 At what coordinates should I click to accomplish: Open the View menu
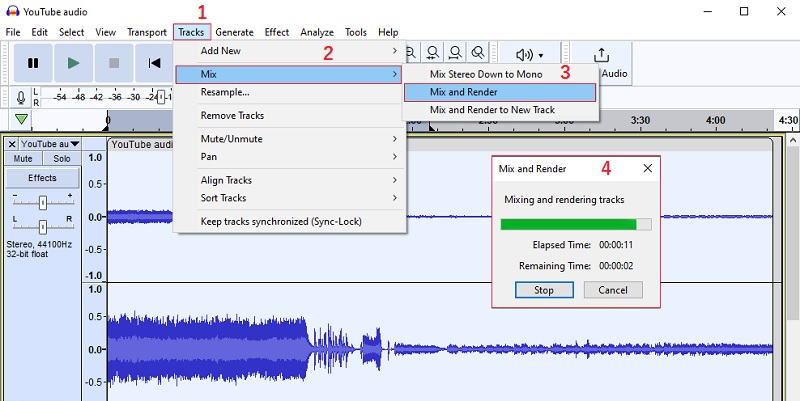[x=106, y=32]
